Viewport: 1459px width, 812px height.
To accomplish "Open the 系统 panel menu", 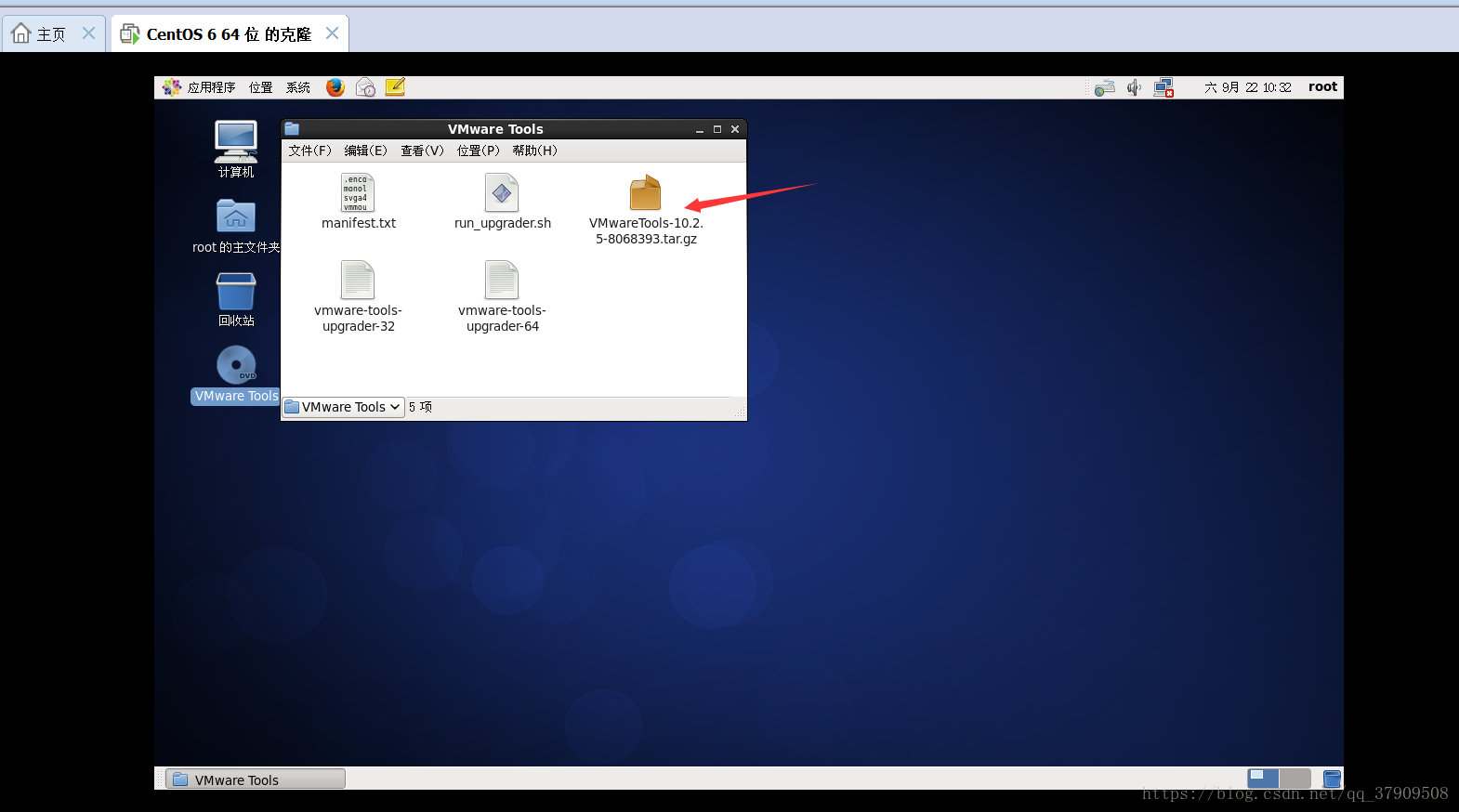I will pos(298,87).
